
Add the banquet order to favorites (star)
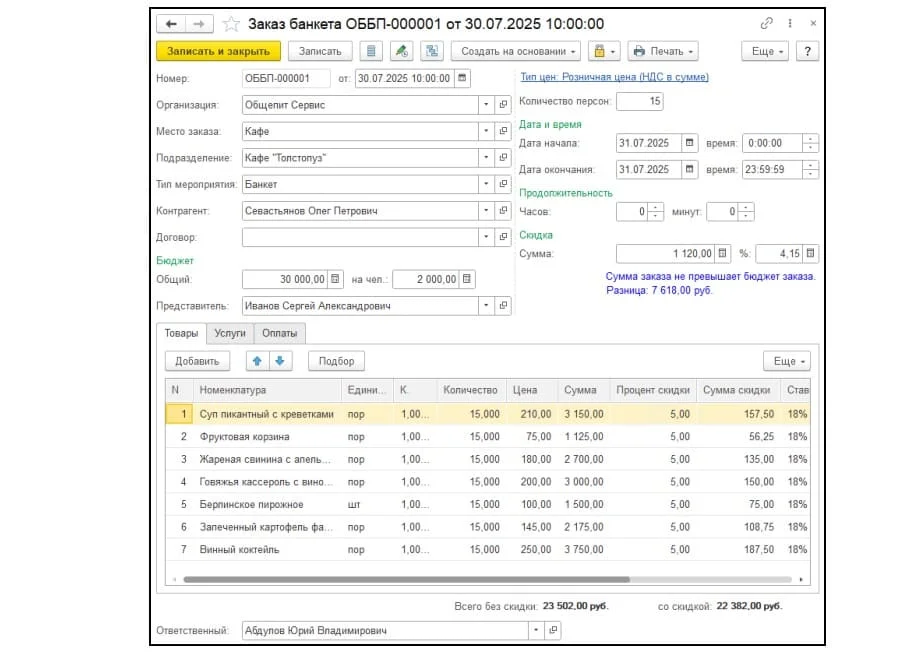(231, 24)
